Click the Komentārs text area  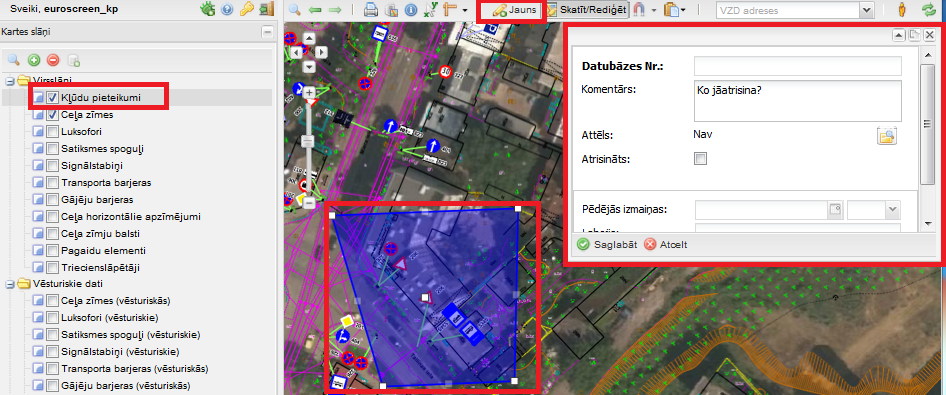(798, 101)
